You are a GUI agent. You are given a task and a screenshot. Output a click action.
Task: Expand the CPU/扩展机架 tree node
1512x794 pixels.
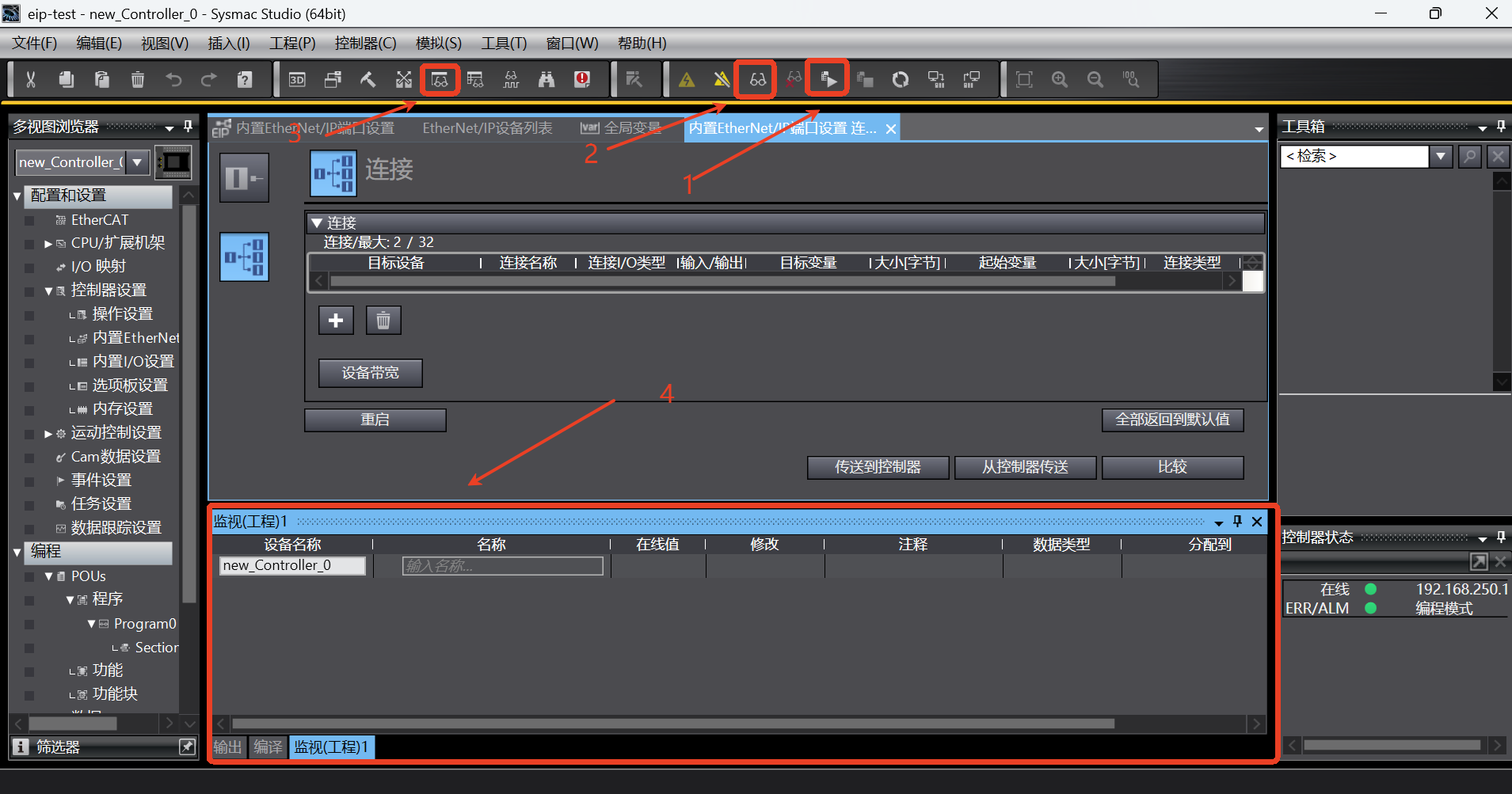tap(48, 243)
